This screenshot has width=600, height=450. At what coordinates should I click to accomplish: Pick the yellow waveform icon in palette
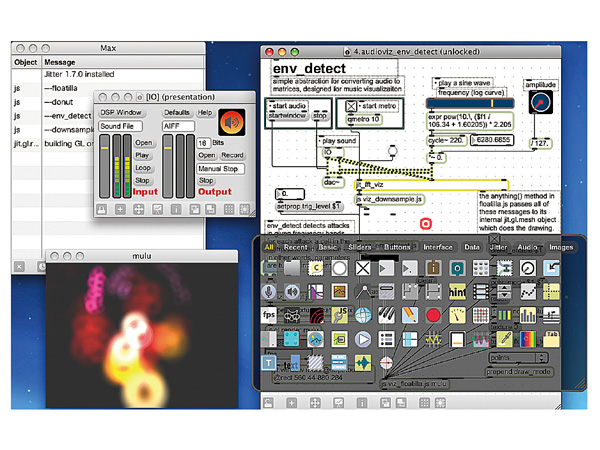point(363,363)
